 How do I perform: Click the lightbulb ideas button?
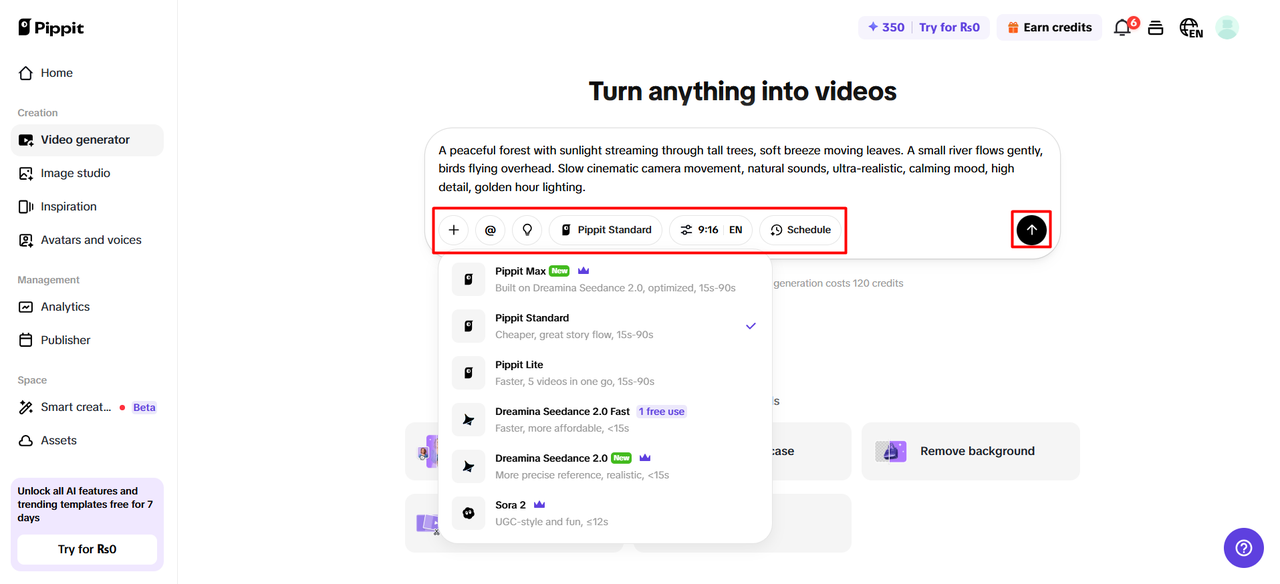click(527, 230)
